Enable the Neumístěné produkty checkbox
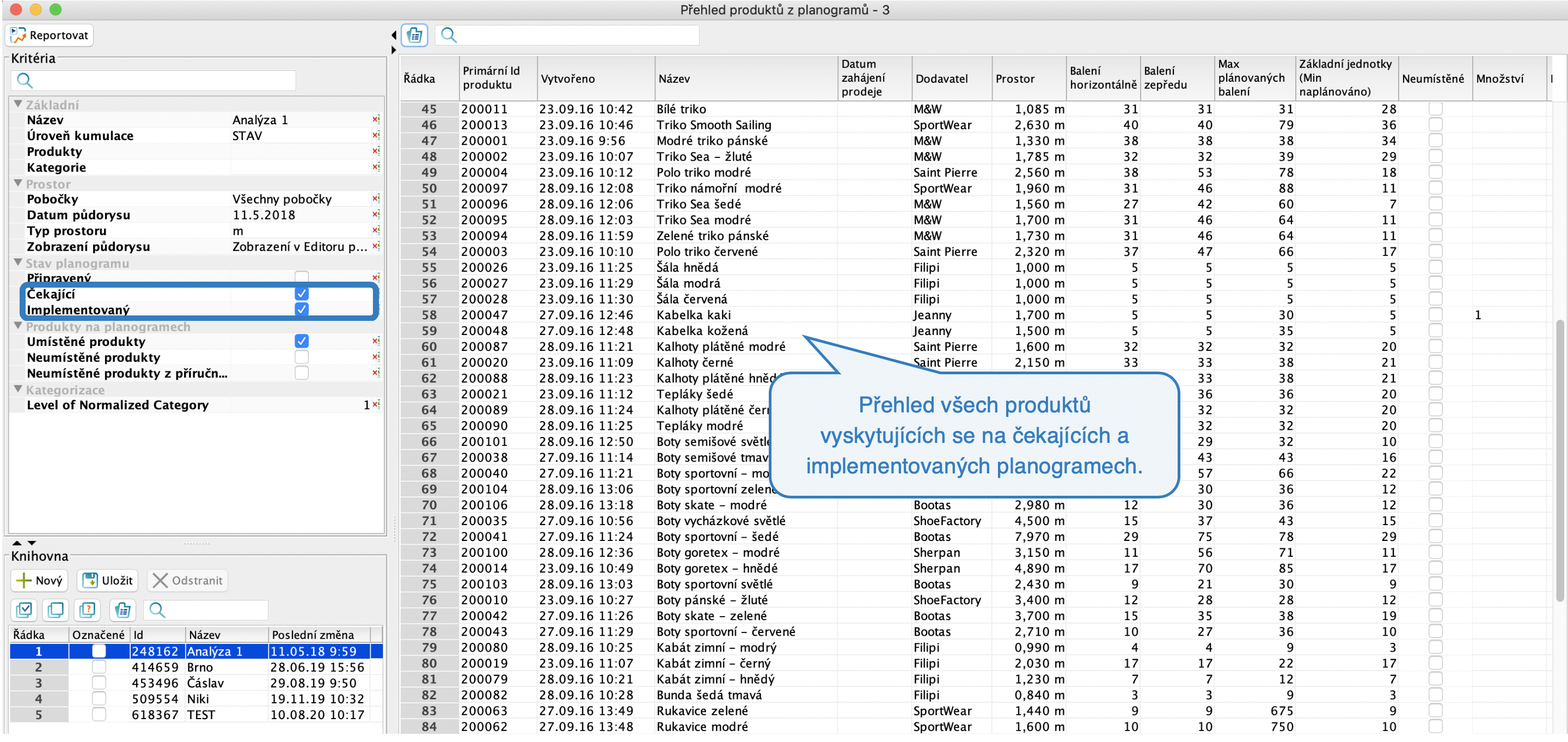Image resolution: width=1568 pixels, height=742 pixels. (301, 357)
